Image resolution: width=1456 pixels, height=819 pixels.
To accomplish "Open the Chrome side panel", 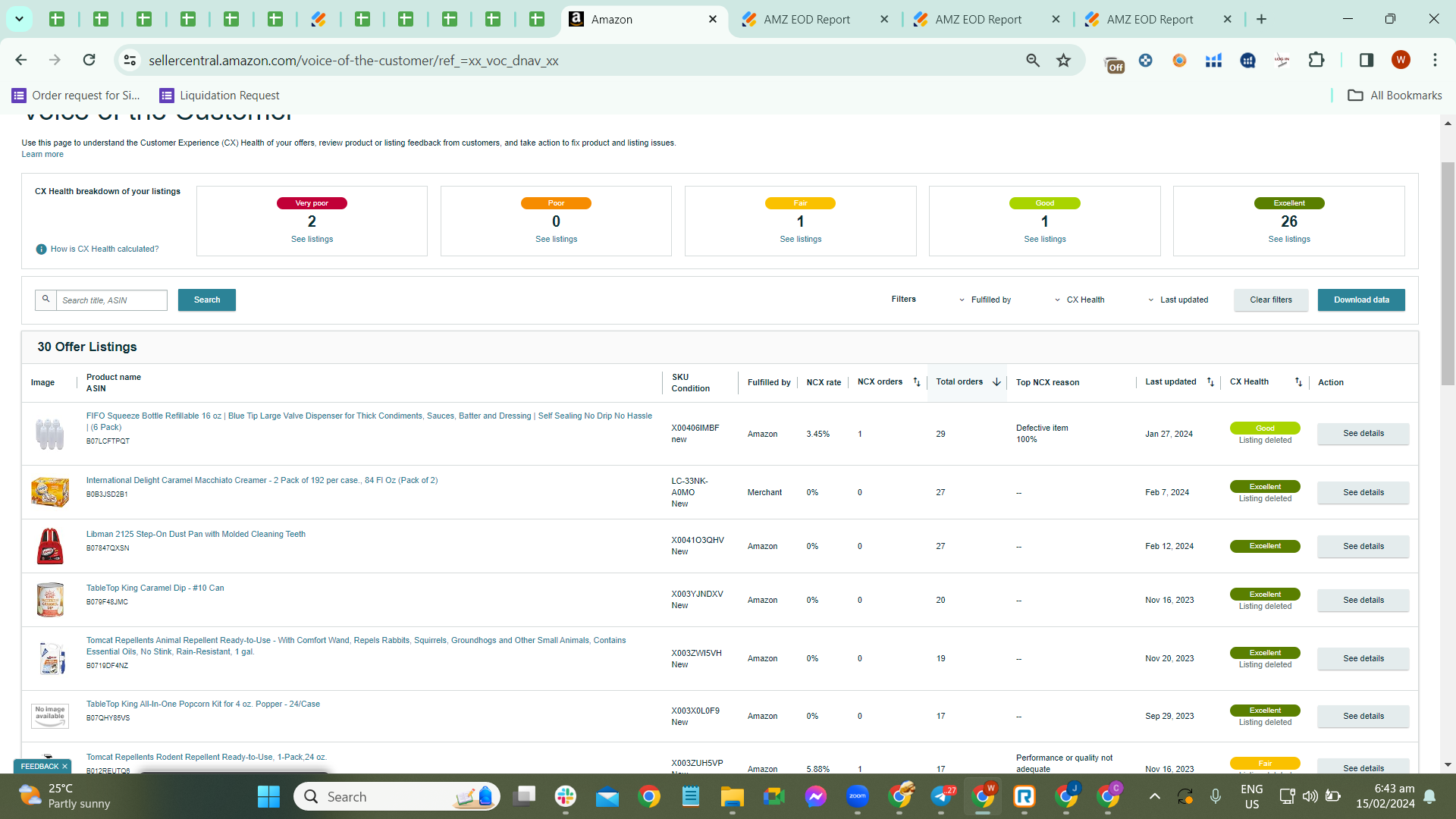I will (x=1367, y=60).
